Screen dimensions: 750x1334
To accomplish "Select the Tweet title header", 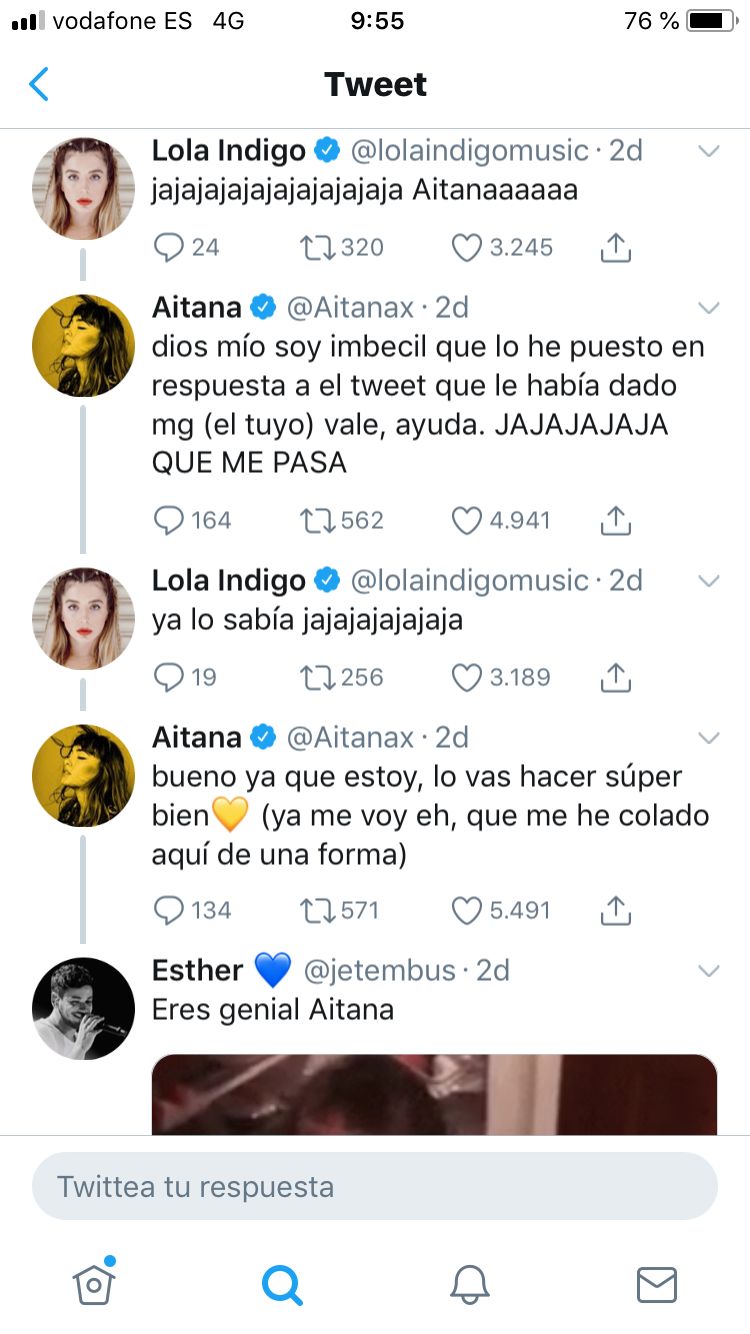I will (x=375, y=85).
